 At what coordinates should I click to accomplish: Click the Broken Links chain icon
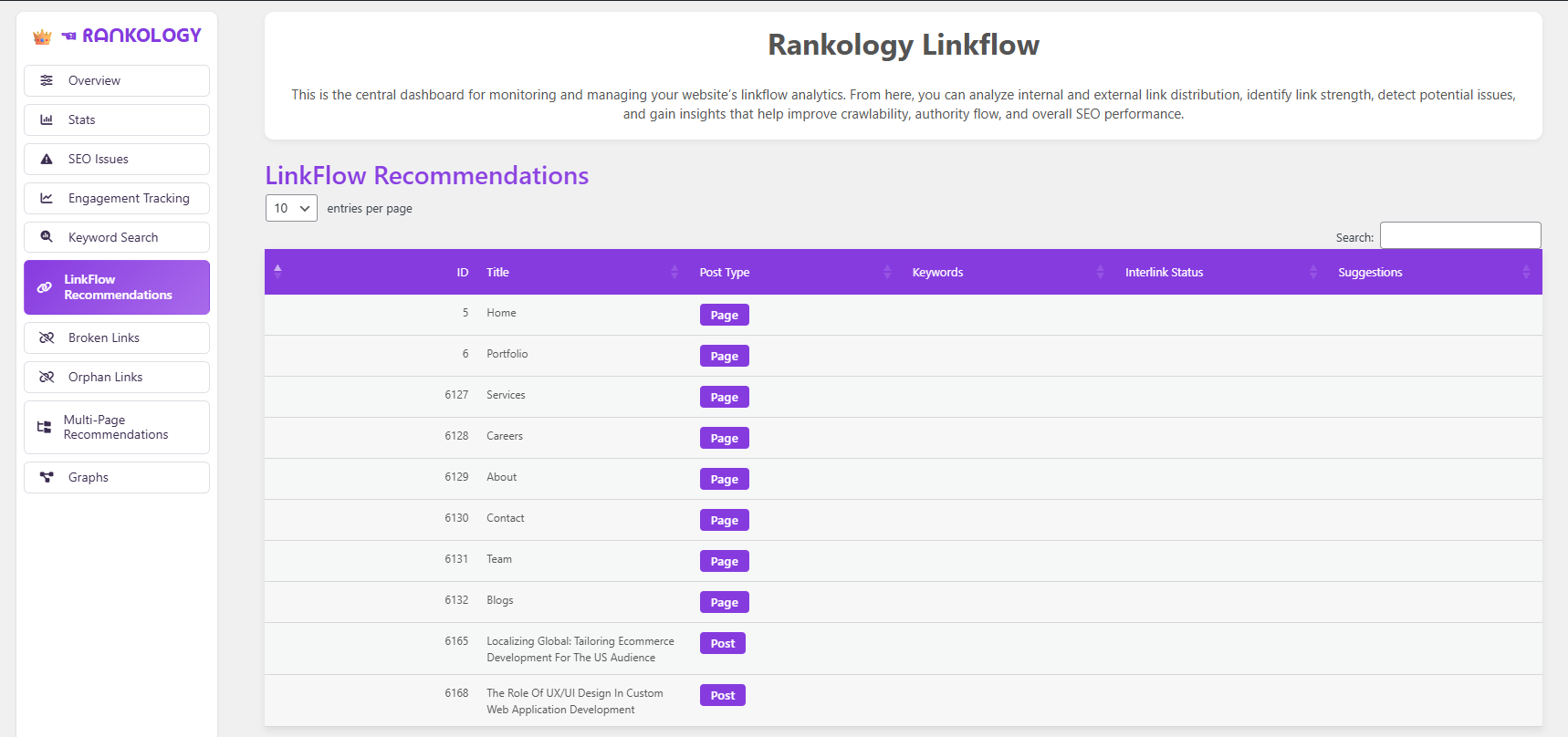click(47, 337)
